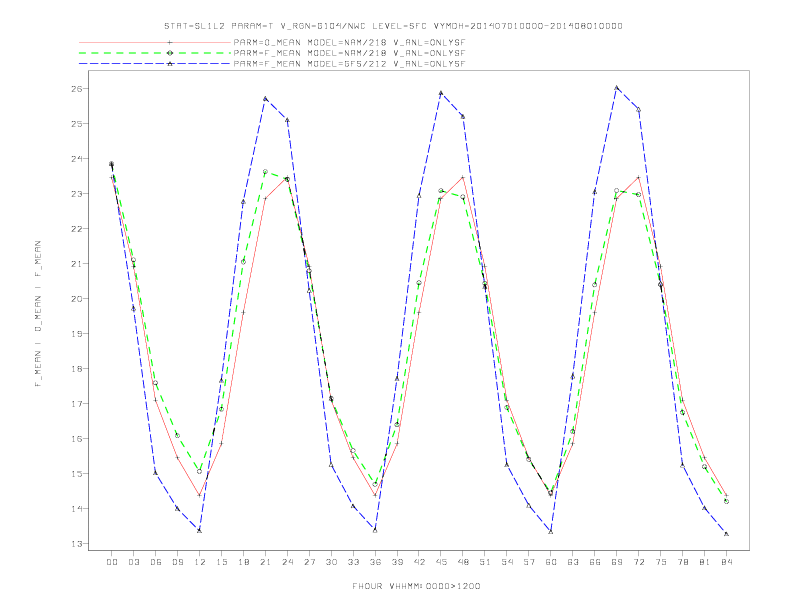
Task: Click the y-axis tick label 22
Action: pos(77,229)
